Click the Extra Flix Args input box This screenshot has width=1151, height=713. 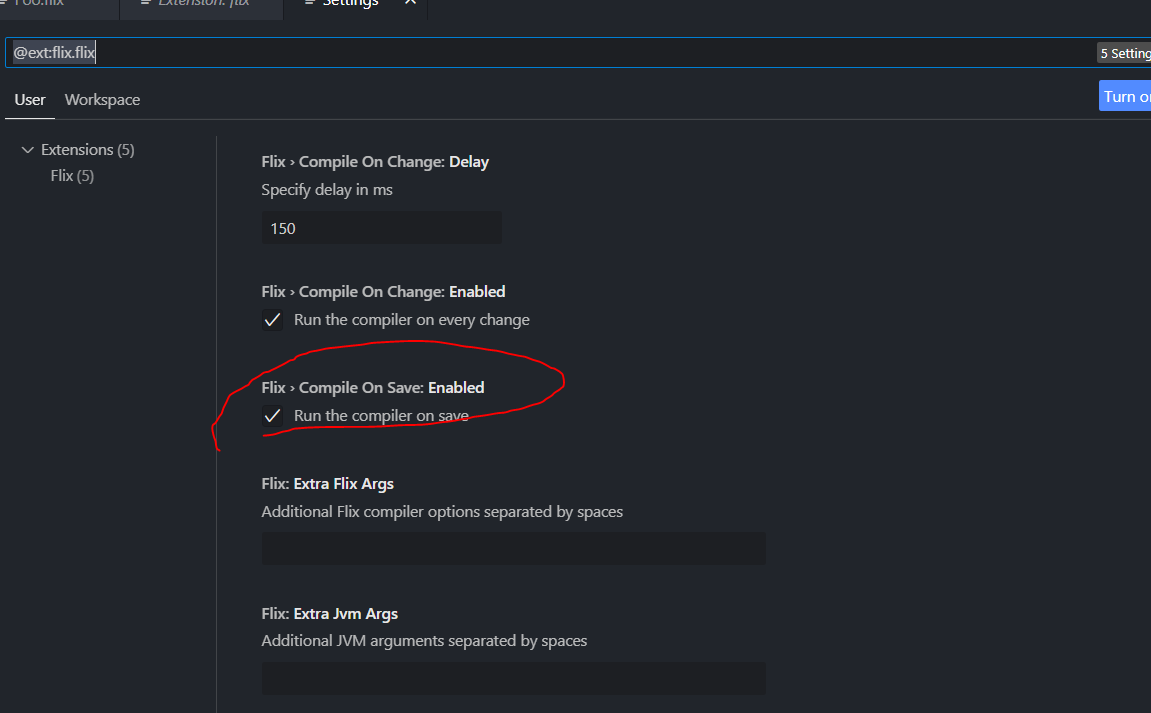pyautogui.click(x=513, y=548)
